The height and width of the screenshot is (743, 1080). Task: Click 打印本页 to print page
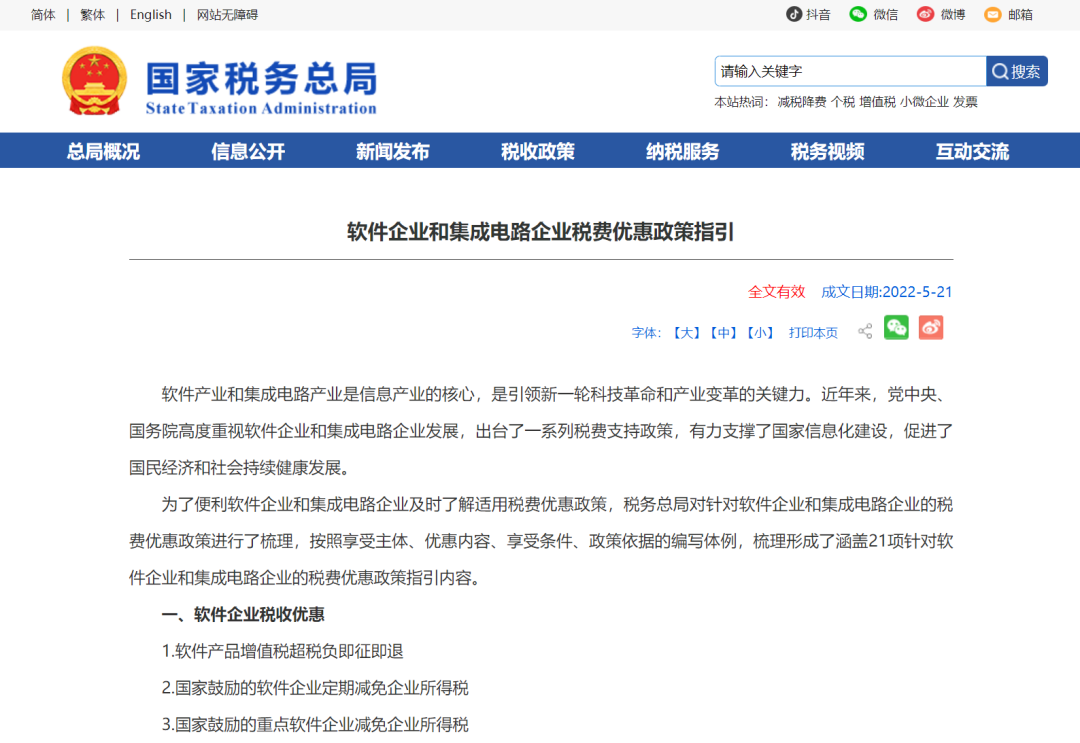point(813,333)
